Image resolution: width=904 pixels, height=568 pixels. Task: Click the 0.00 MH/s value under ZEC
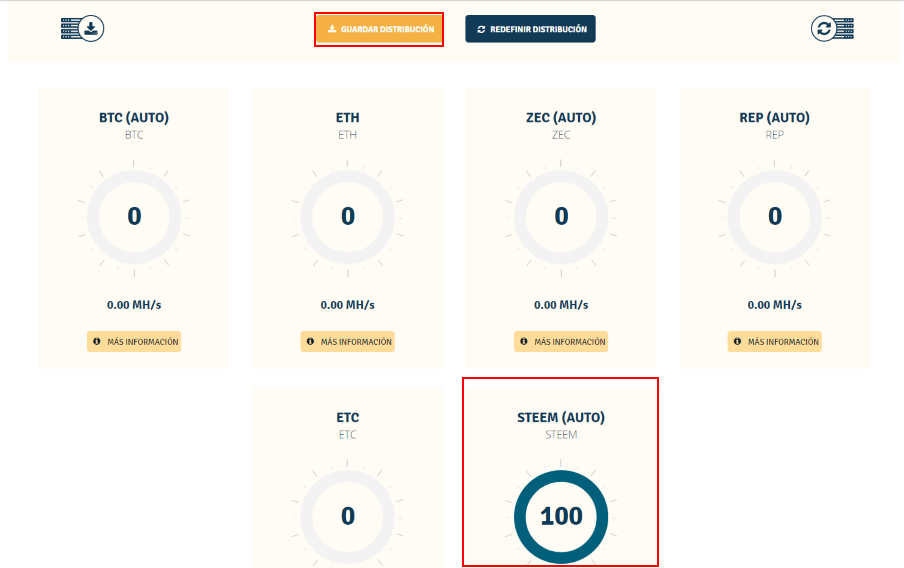(x=561, y=305)
